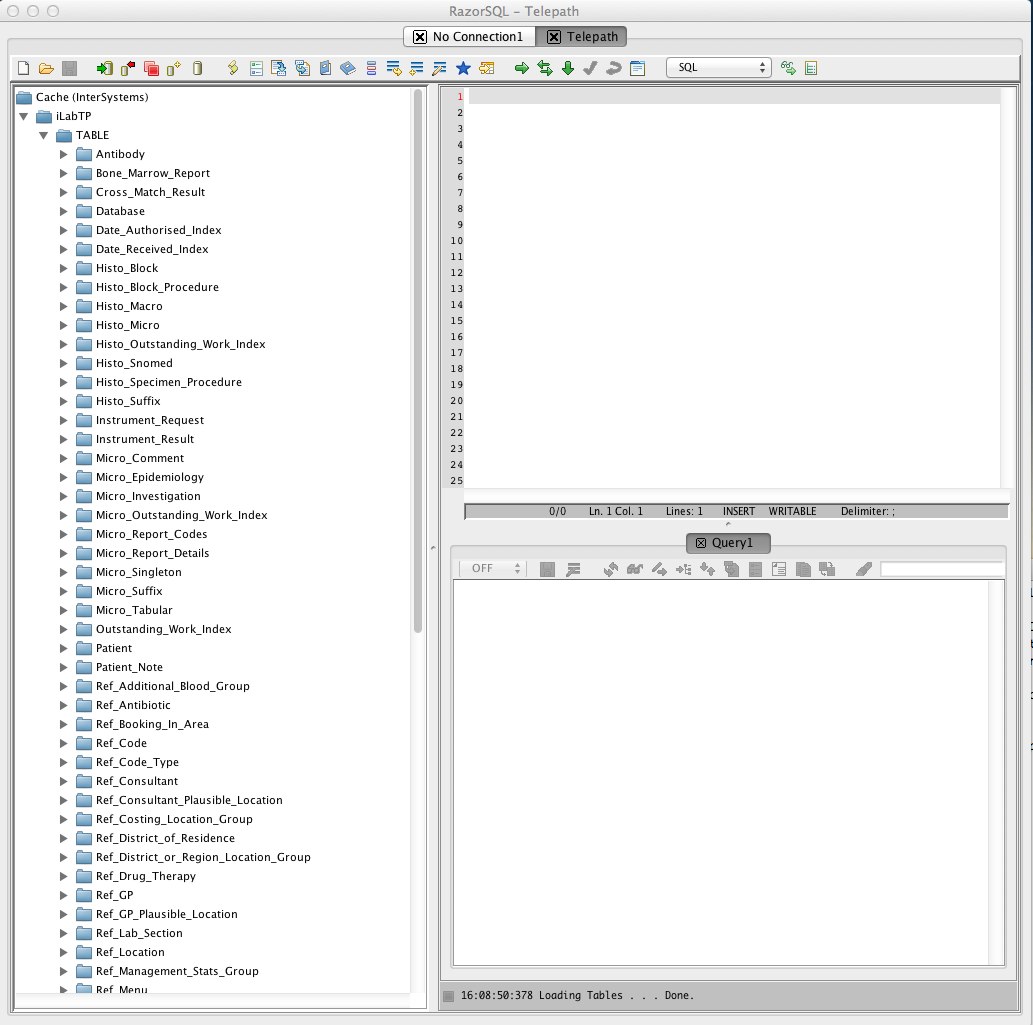Click the green-lined document icon at toolbar end
The height and width of the screenshot is (1025, 1033).
tap(811, 68)
